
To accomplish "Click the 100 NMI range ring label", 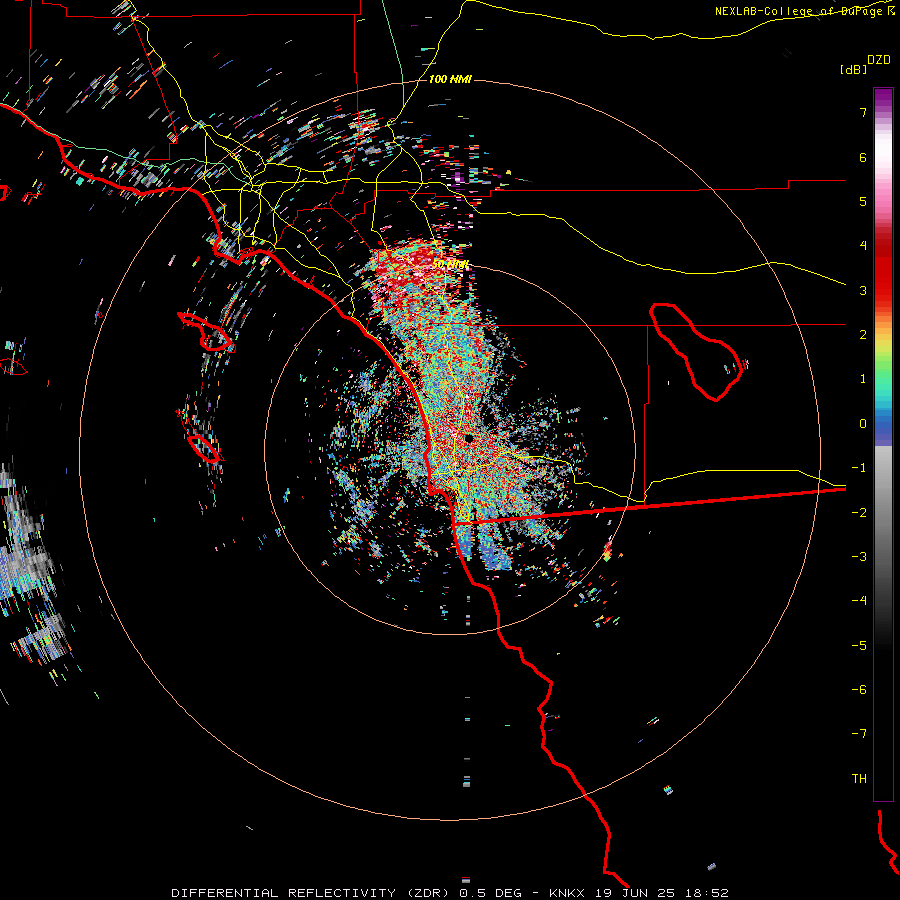I will coord(450,79).
